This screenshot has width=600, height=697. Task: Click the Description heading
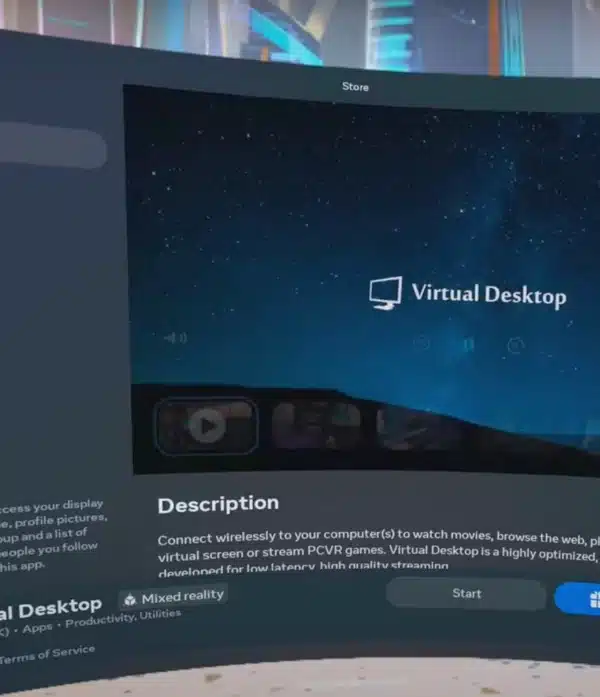point(218,505)
